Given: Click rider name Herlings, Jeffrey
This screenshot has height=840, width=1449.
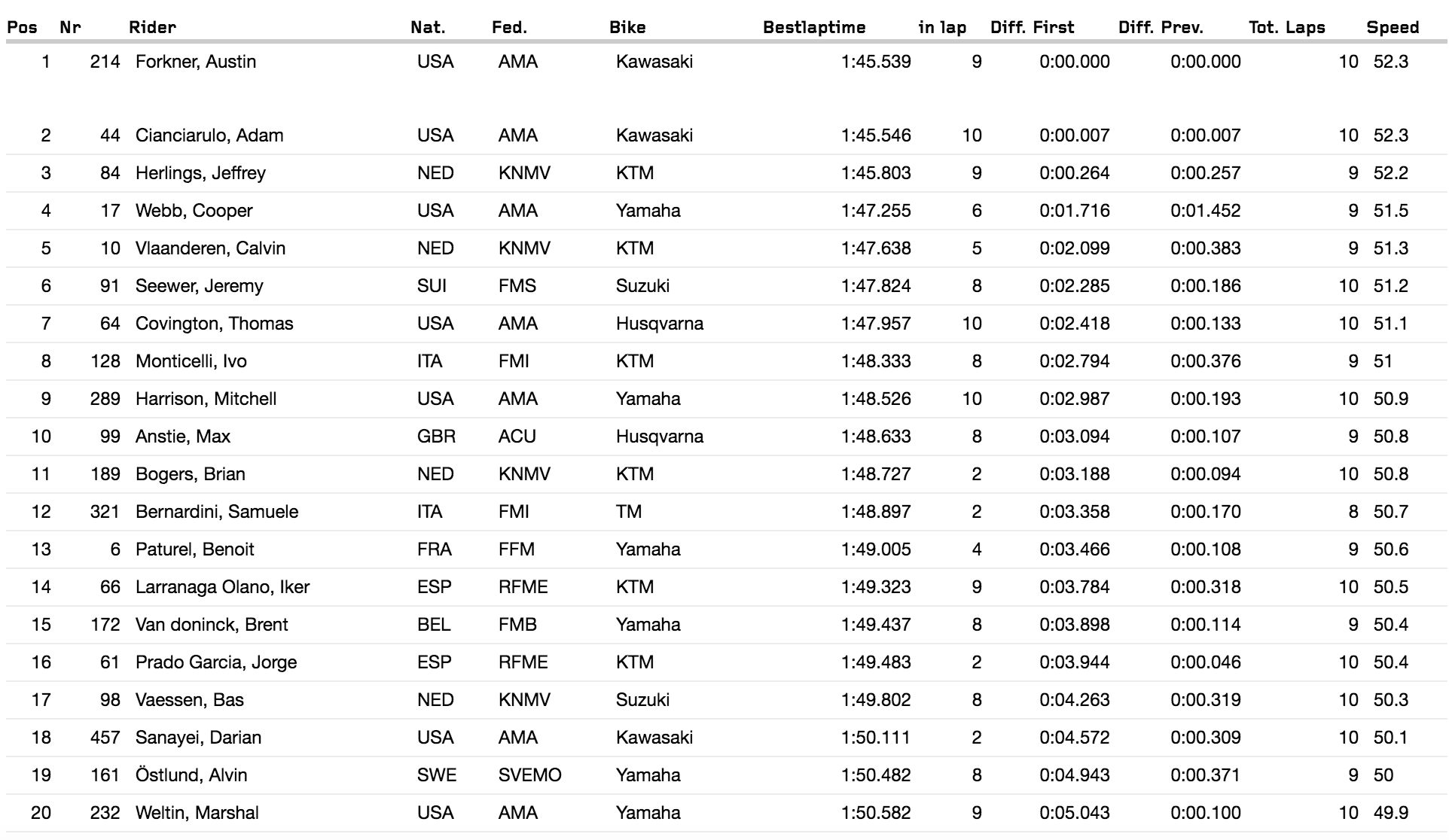Looking at the screenshot, I should tap(200, 173).
